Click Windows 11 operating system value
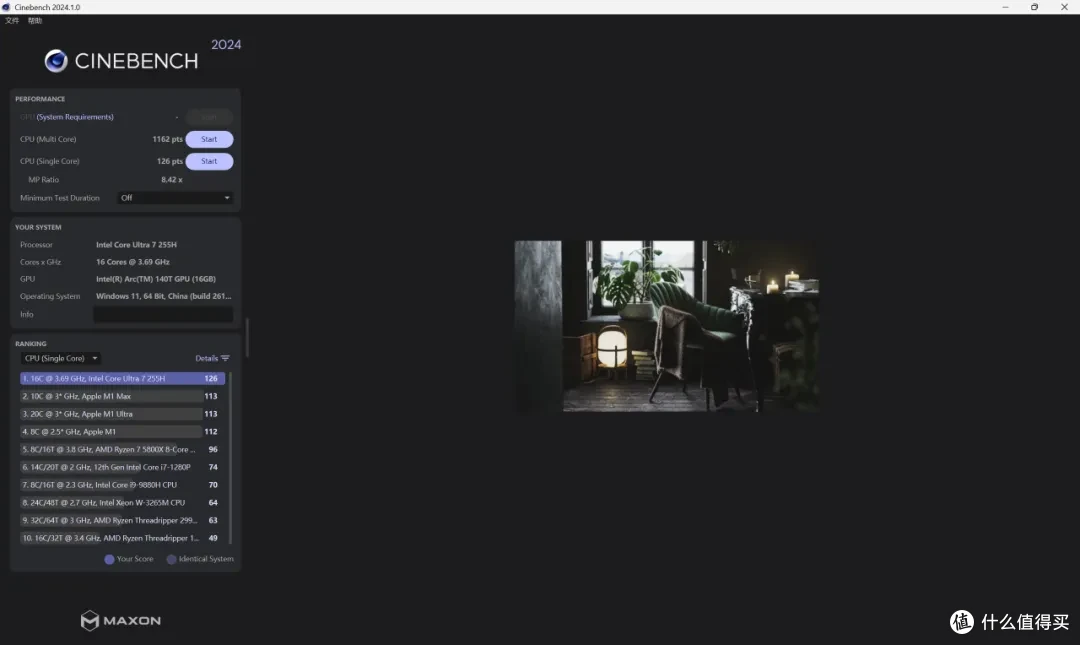Screen dimensions: 1080x645 coord(164,296)
